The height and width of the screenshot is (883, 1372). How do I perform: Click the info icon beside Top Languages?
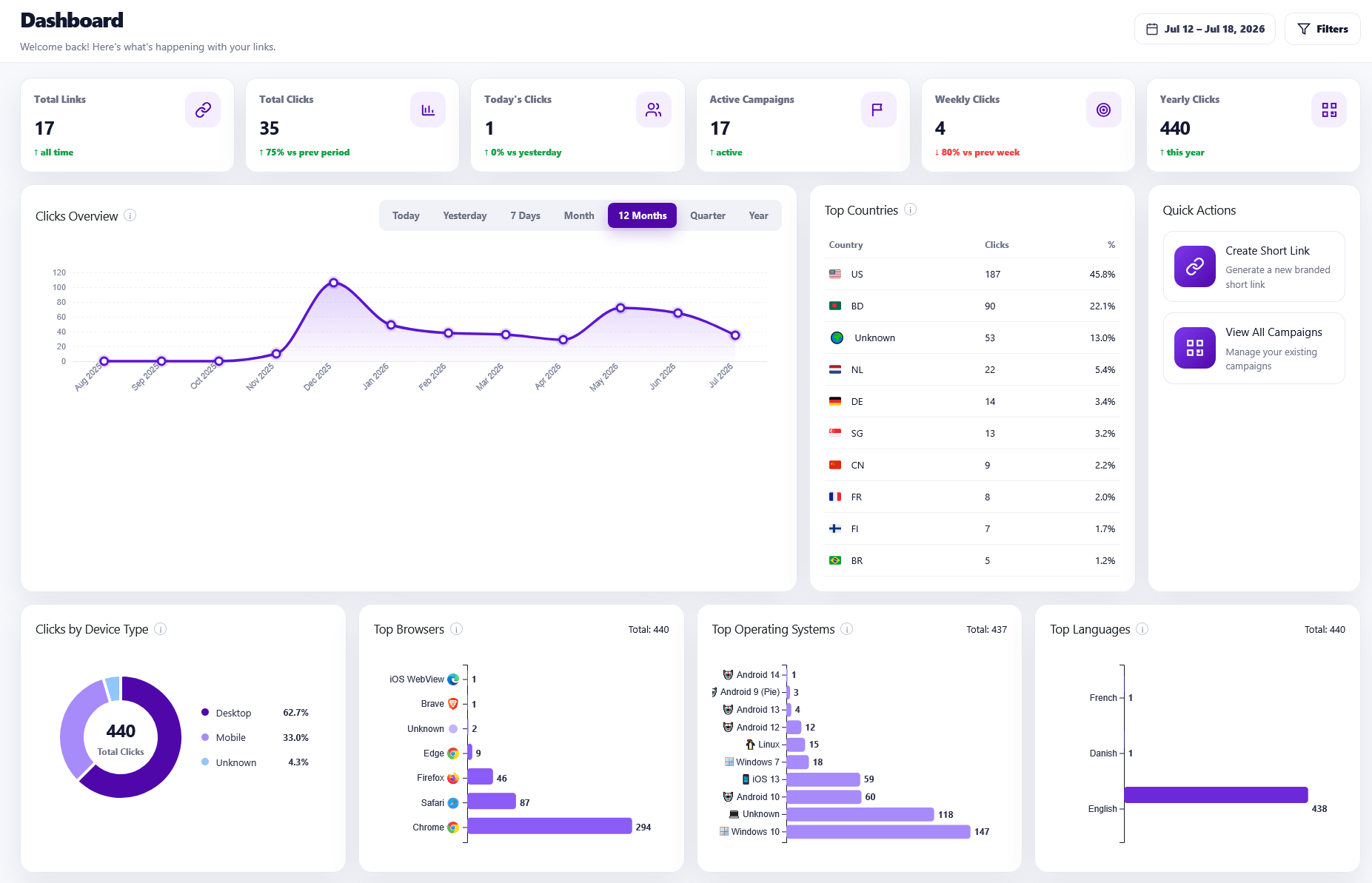1142,628
